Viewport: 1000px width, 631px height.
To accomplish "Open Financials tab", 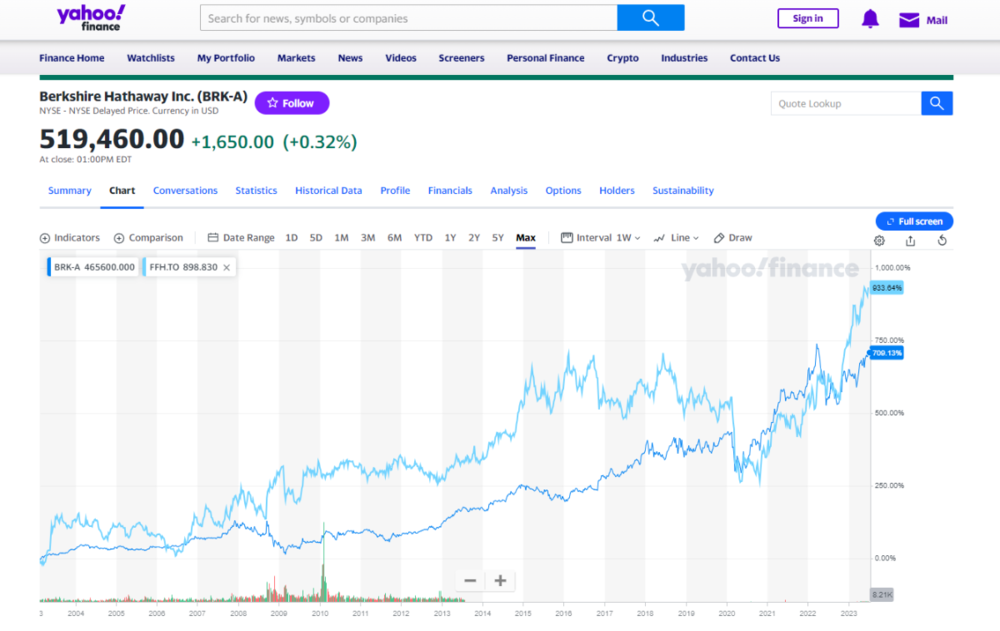I will (450, 190).
